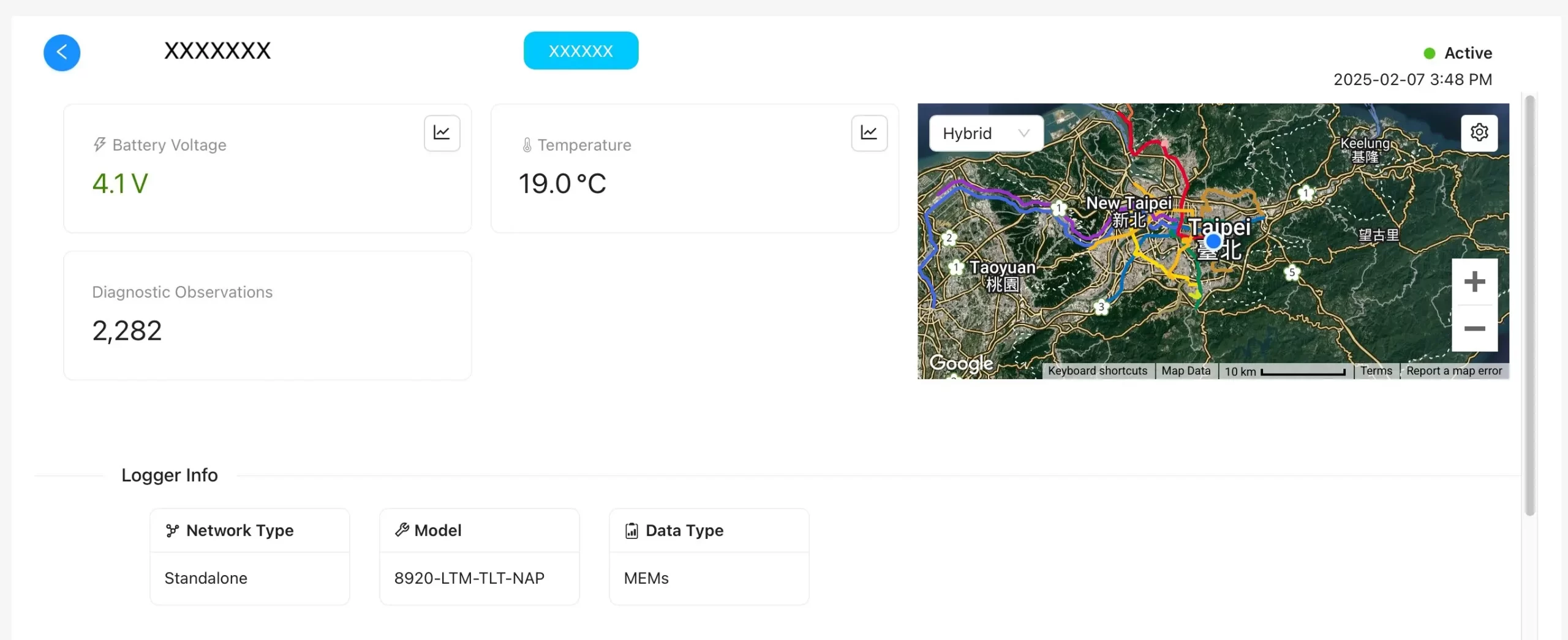The image size is (1568, 640).
Task: Click the Model info card header
Action: point(479,530)
